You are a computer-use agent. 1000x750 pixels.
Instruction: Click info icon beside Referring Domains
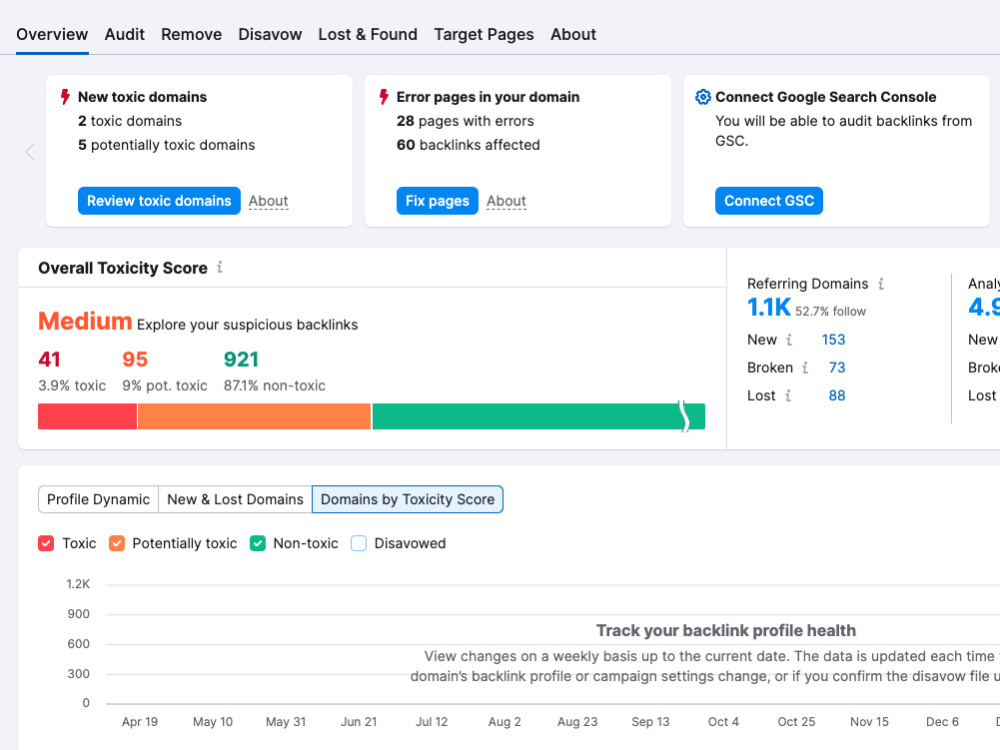881,283
